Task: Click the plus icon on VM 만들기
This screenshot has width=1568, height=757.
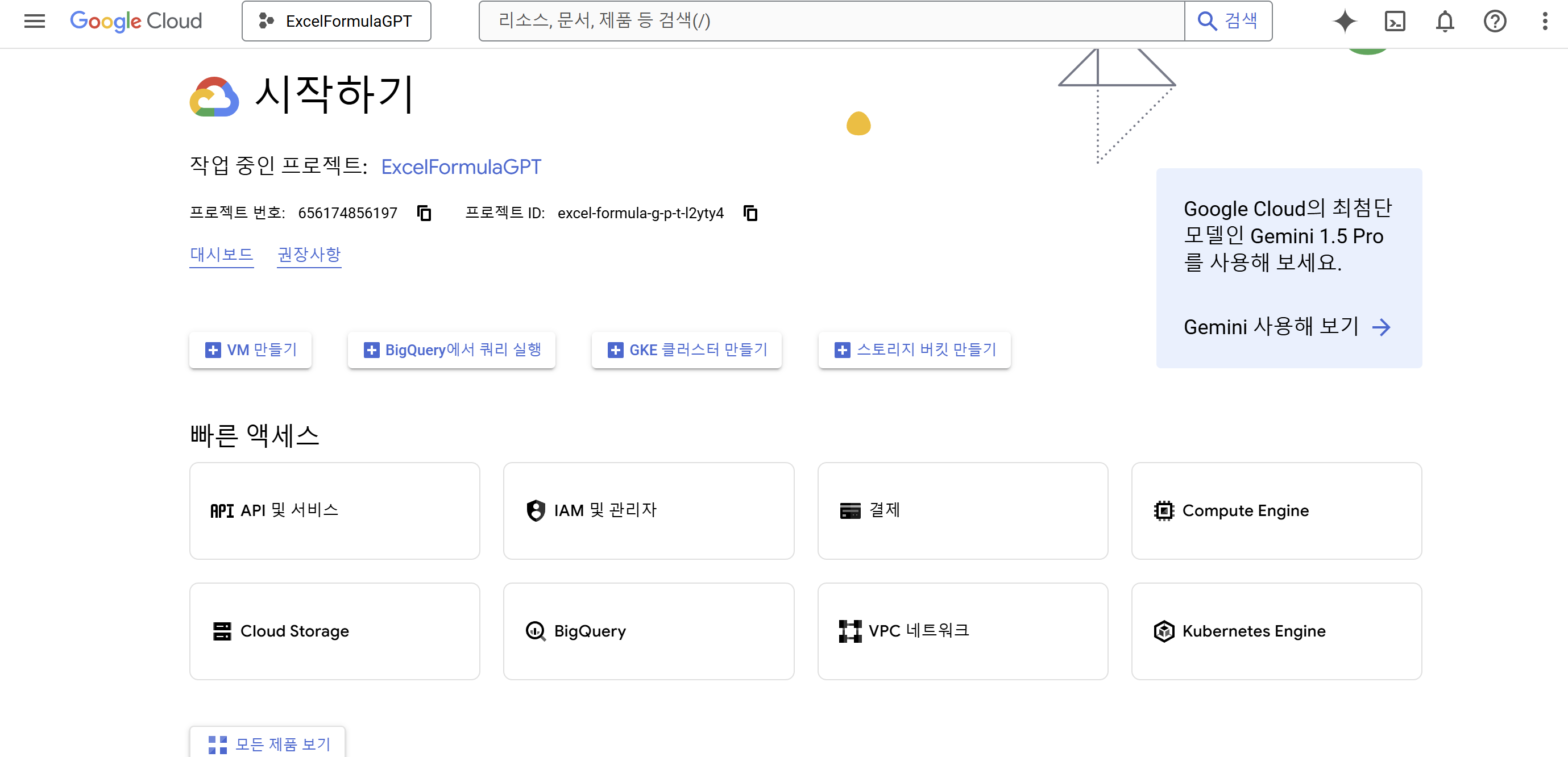Action: 213,350
